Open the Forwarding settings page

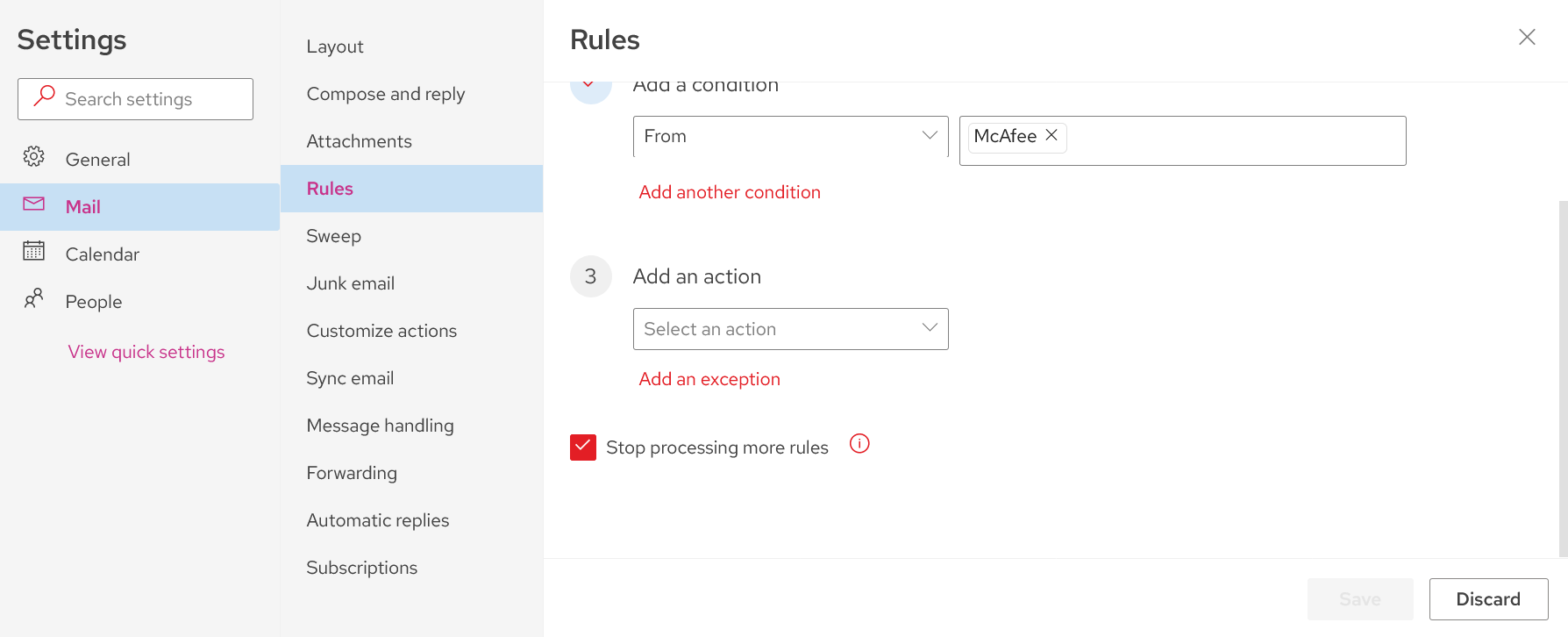click(x=352, y=472)
